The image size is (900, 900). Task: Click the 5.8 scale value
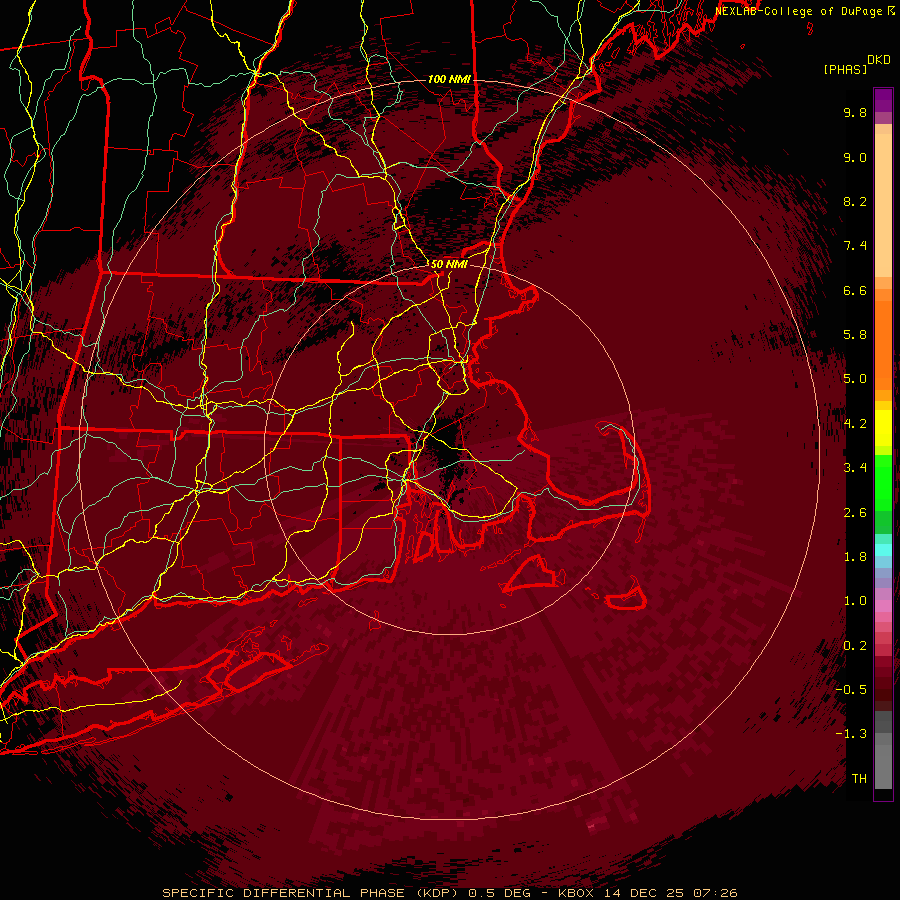[x=855, y=335]
